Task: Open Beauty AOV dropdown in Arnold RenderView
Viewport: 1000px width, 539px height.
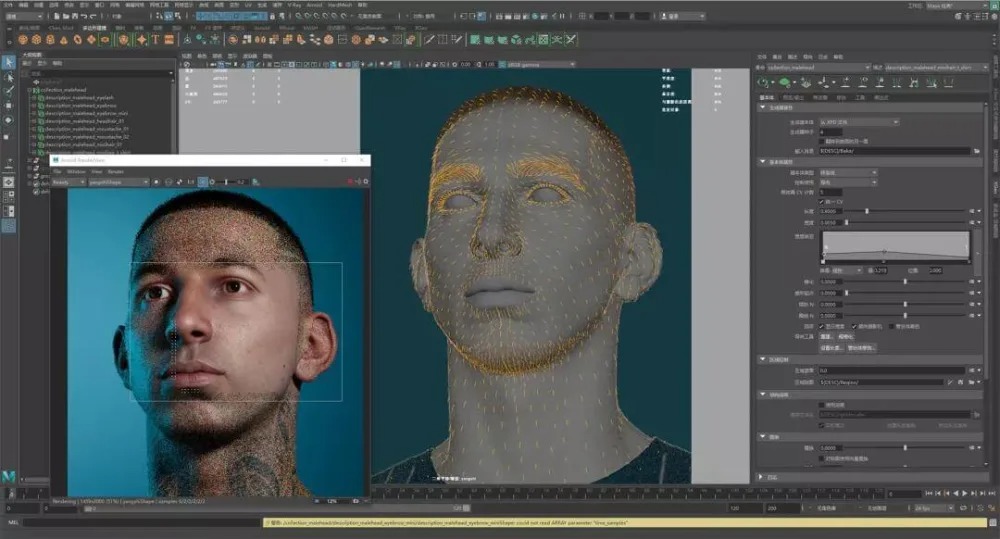Action: 69,182
